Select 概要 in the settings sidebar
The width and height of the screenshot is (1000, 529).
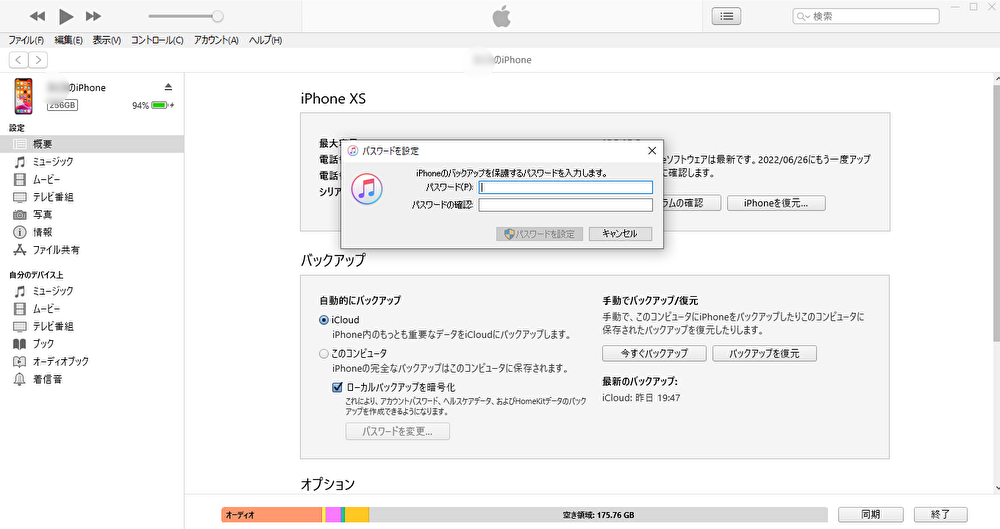(92, 144)
